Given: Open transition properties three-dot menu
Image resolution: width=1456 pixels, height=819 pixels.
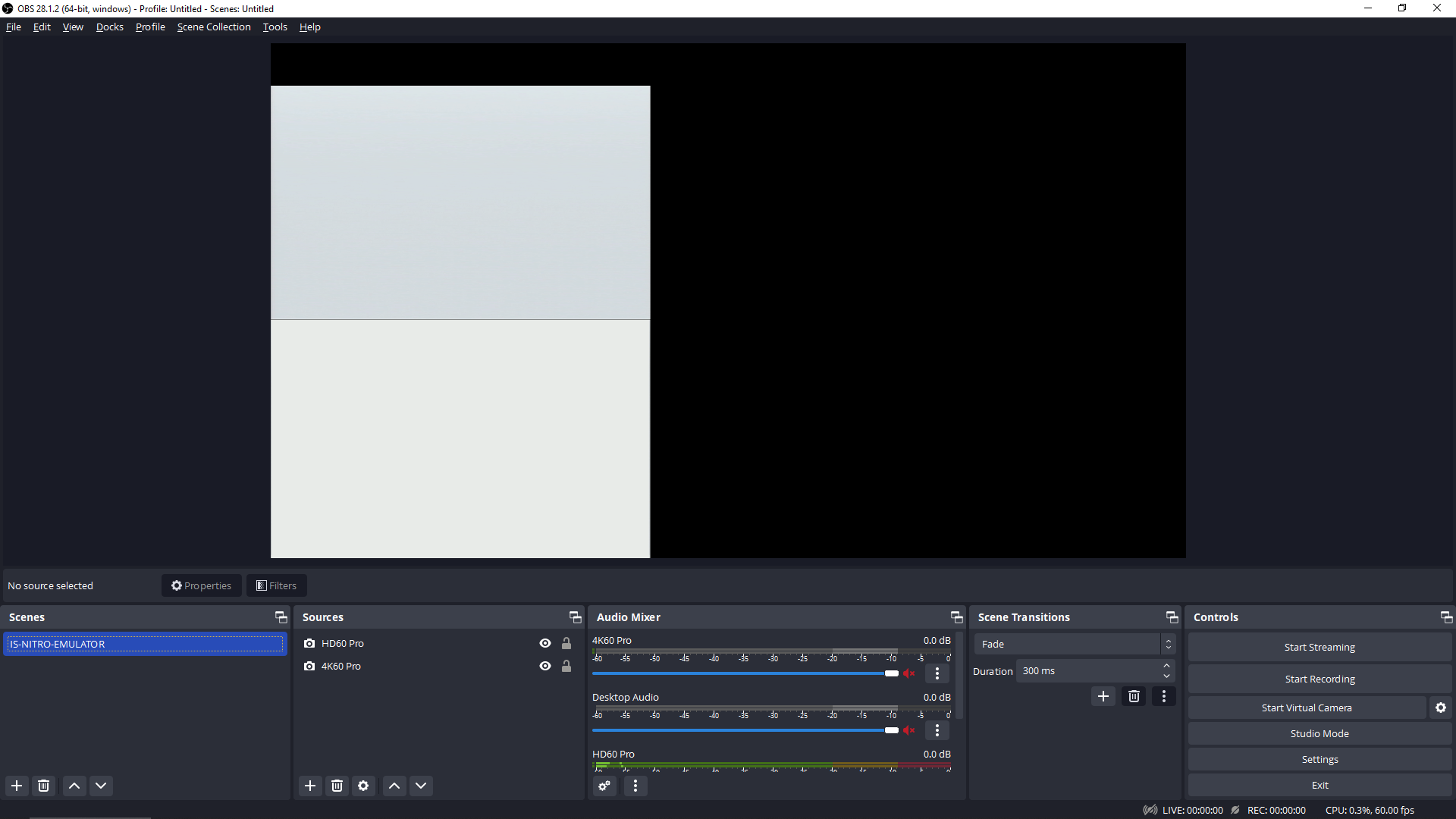Looking at the screenshot, I should tap(1164, 696).
